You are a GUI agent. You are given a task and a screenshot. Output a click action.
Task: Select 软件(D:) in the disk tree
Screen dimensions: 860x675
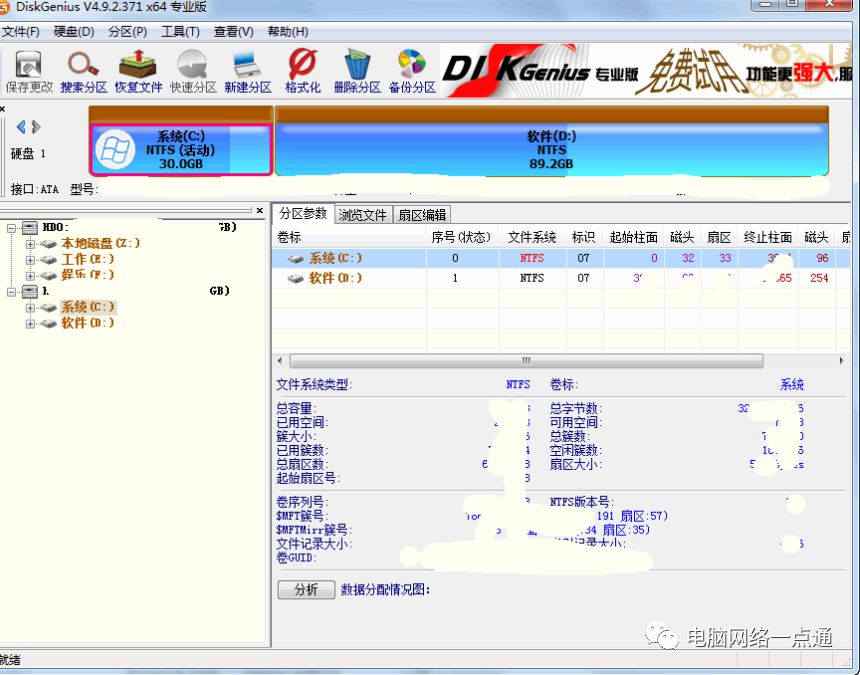click(88, 323)
